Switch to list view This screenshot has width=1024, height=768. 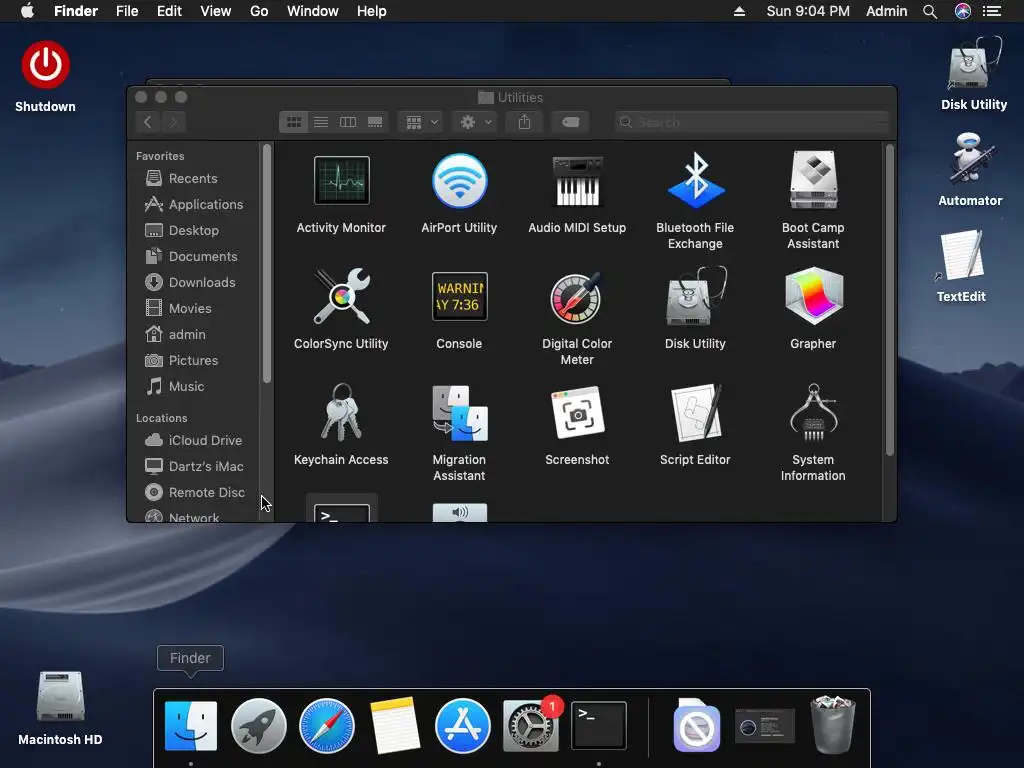point(321,122)
